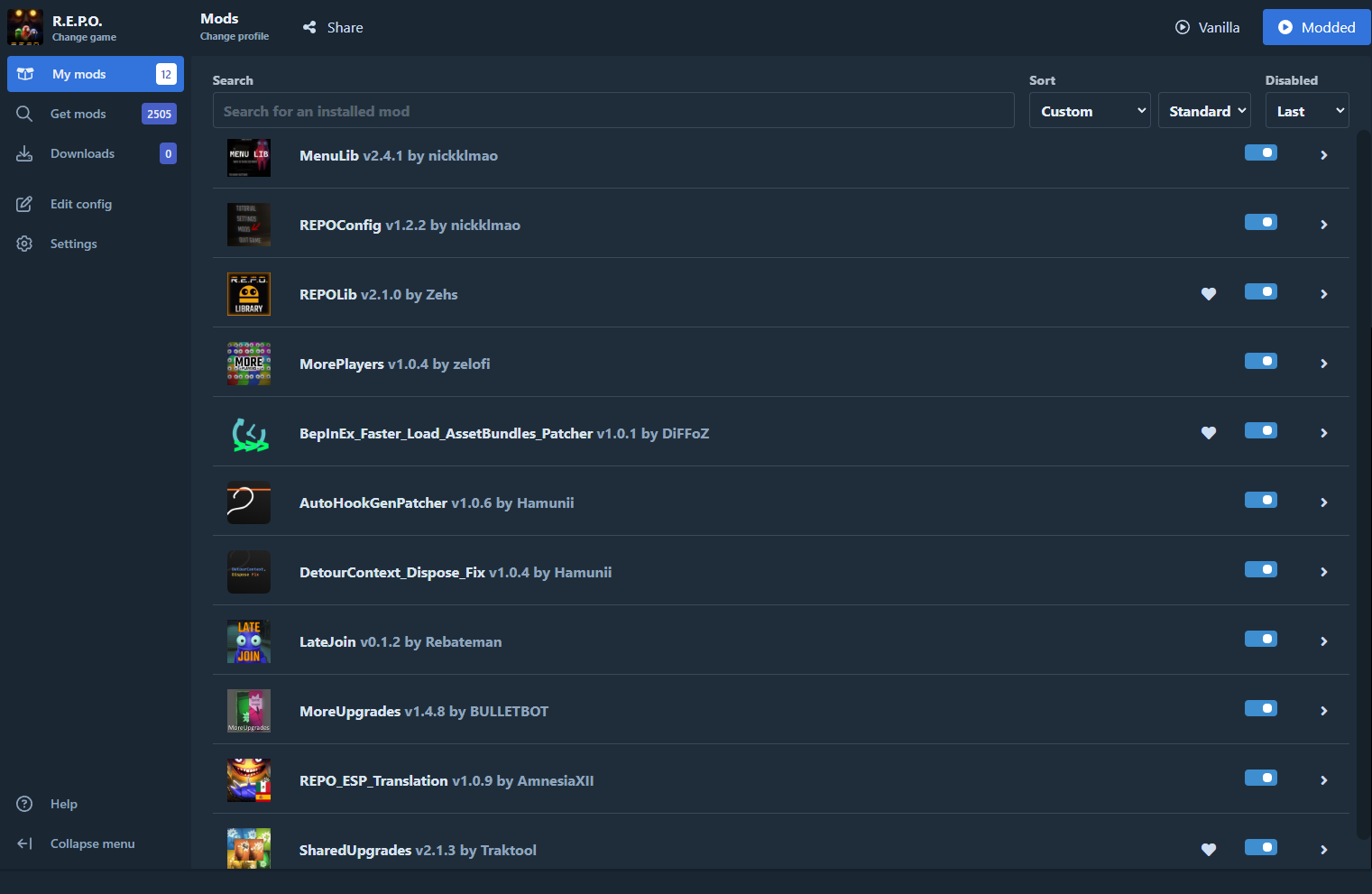The width and height of the screenshot is (1372, 894).
Task: Click the Collapse menu arrow icon
Action: (x=24, y=843)
